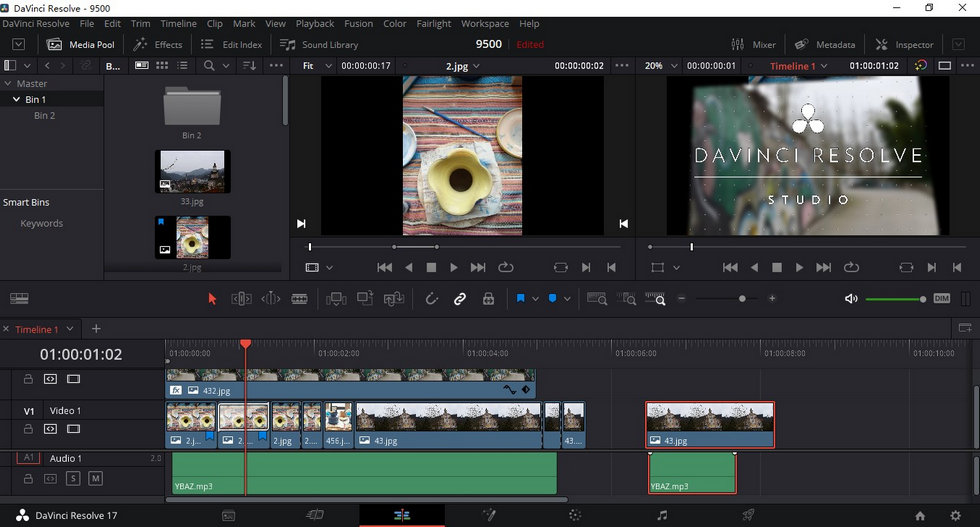Toggle timeline Snapping magnet icon
Screen dimensions: 980x527
tap(431, 299)
